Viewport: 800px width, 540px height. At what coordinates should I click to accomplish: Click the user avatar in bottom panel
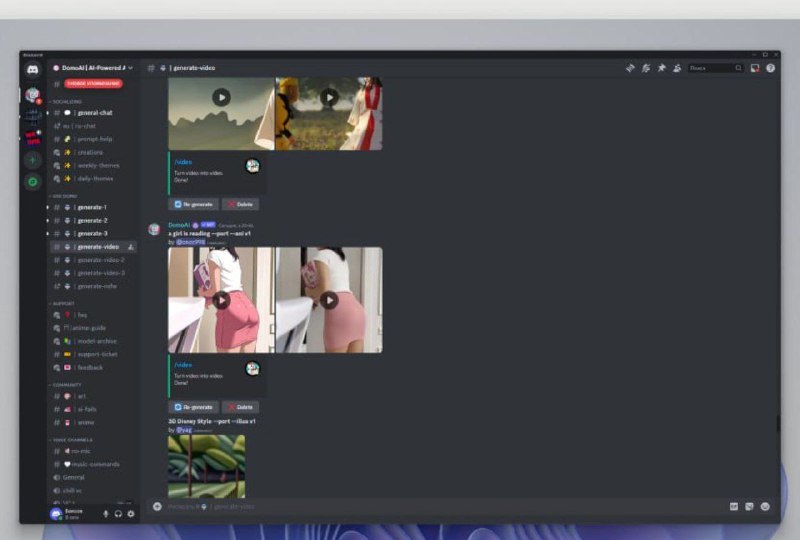(56, 514)
